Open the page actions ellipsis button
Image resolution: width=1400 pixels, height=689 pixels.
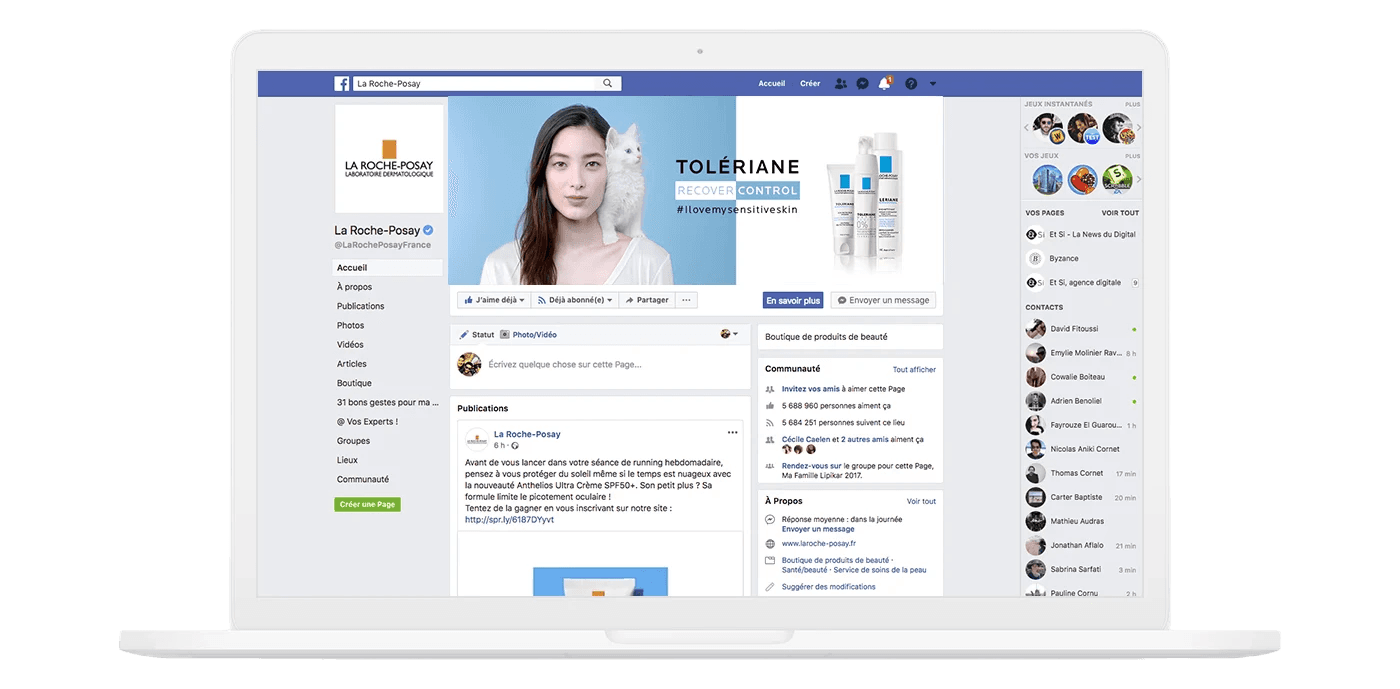(686, 300)
